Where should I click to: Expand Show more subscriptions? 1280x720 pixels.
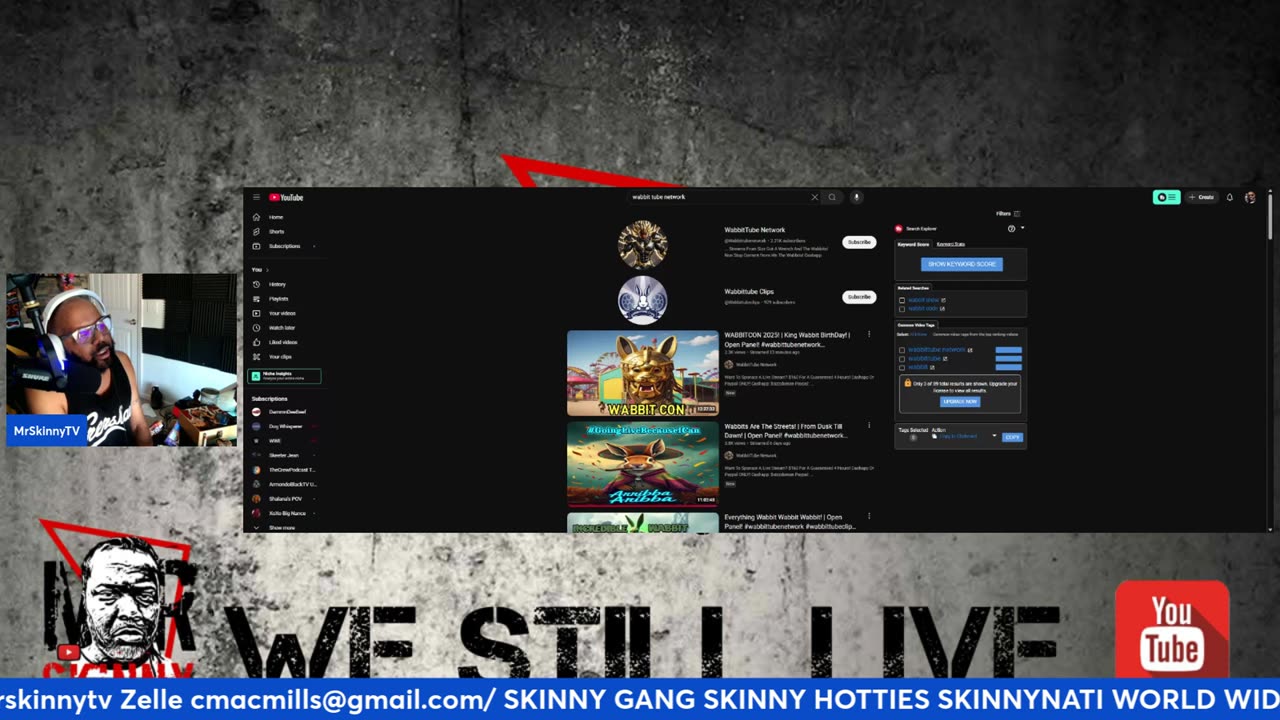283,527
